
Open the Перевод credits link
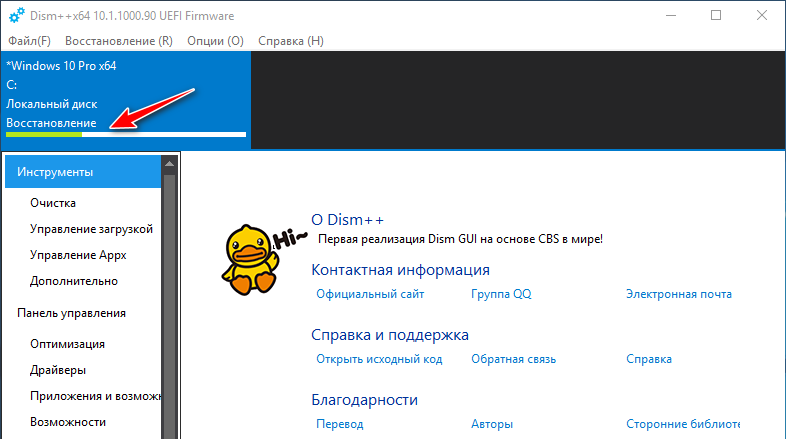(x=339, y=424)
